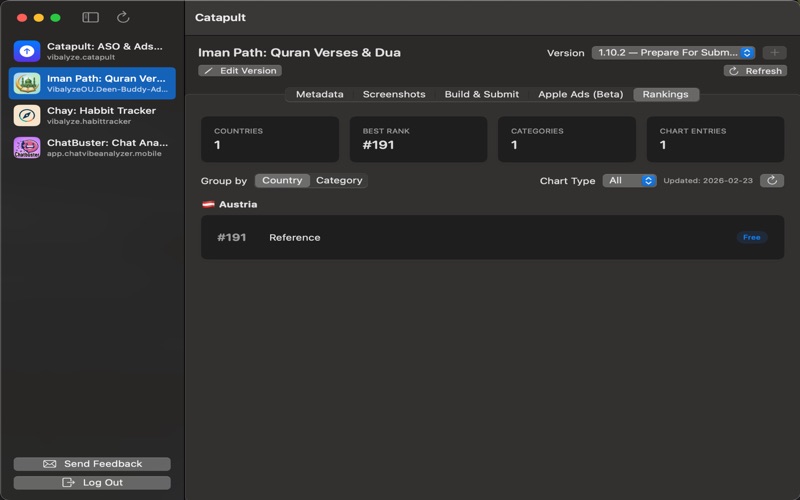800x500 pixels.
Task: Click Send Feedback button
Action: point(92,464)
